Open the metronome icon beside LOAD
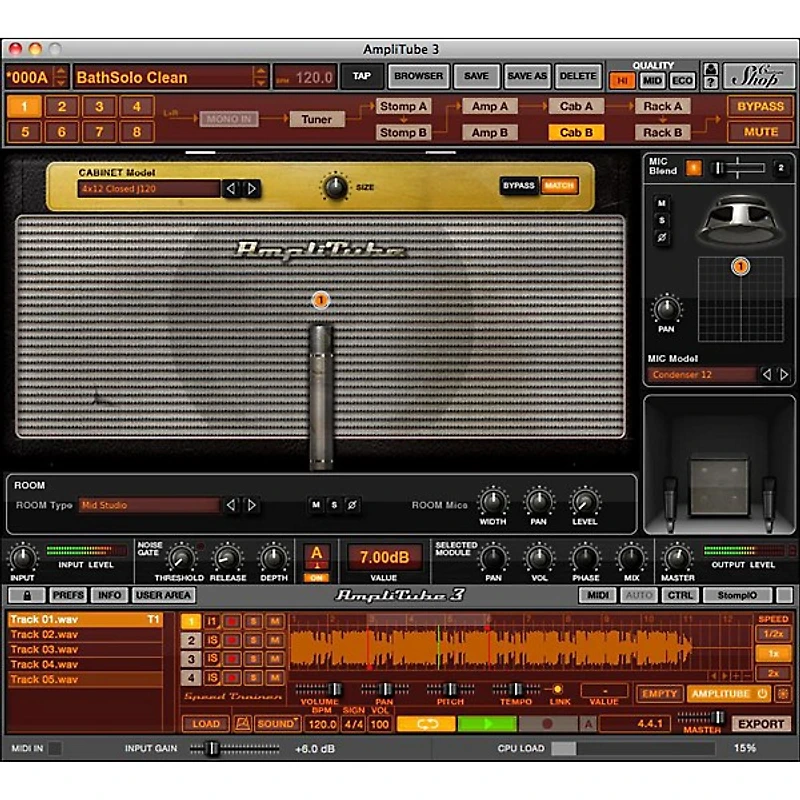This screenshot has height=800, width=800. tap(242, 723)
